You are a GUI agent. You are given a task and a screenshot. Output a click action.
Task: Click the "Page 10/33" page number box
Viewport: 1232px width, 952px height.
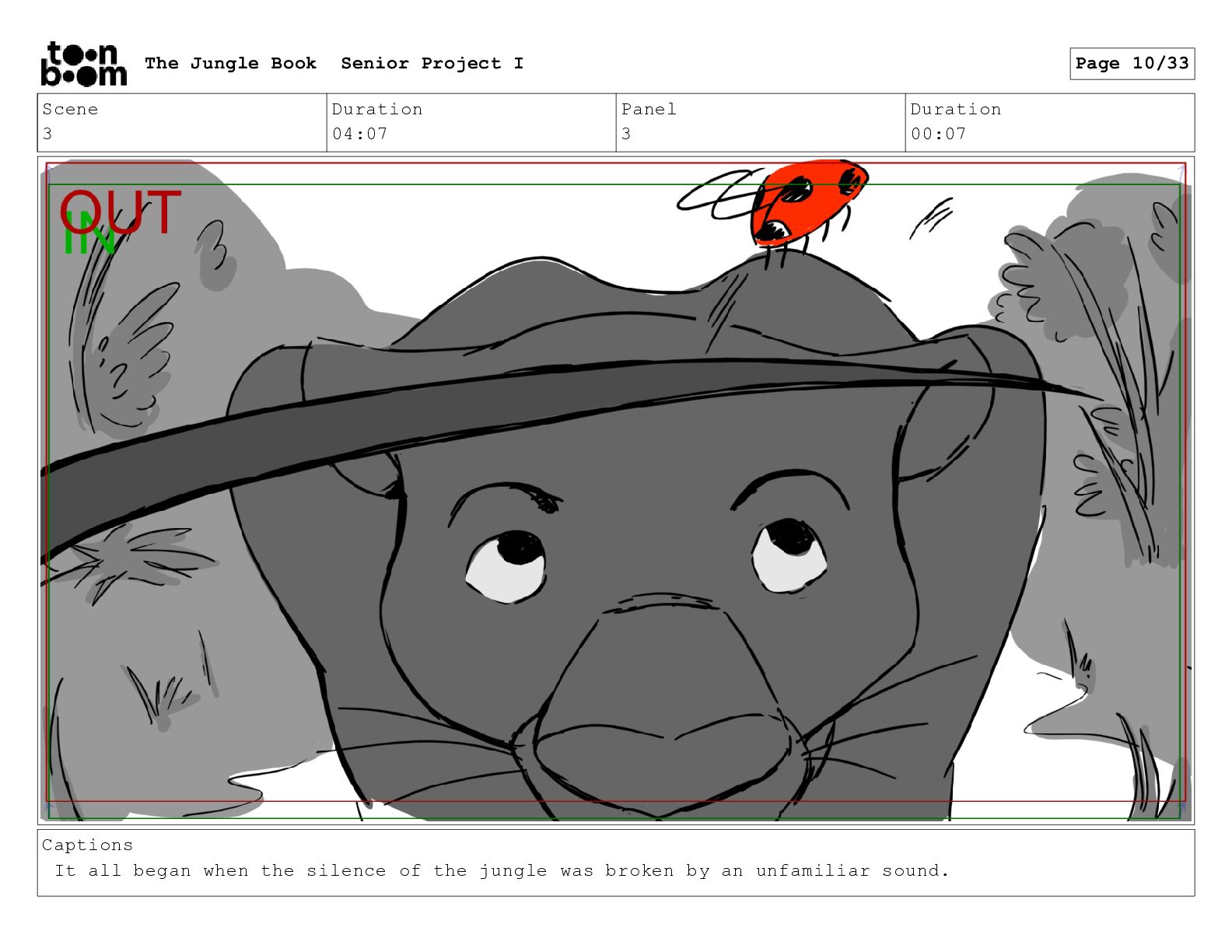point(1132,64)
